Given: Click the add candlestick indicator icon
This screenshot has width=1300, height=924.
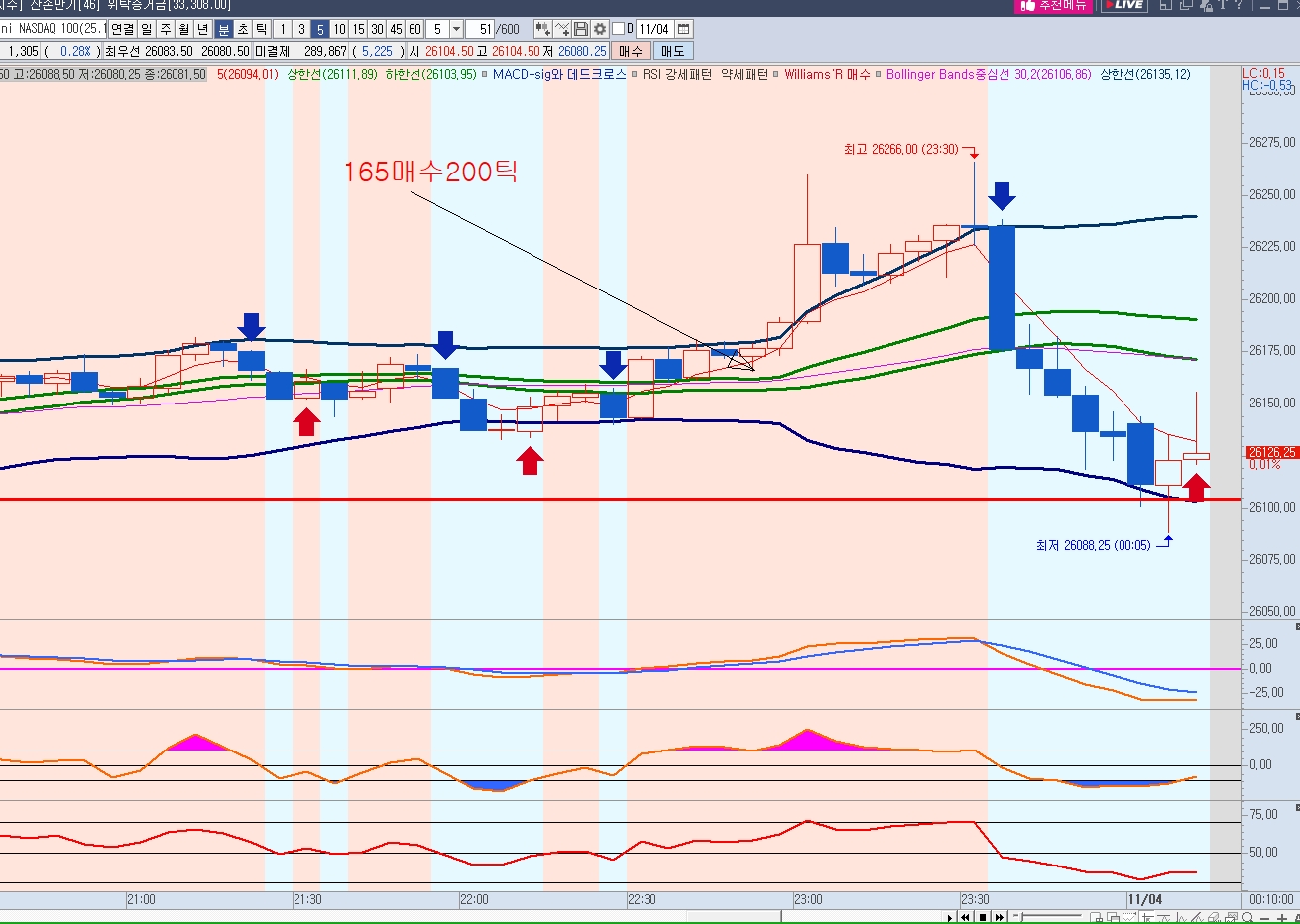Looking at the screenshot, I should click(543, 29).
